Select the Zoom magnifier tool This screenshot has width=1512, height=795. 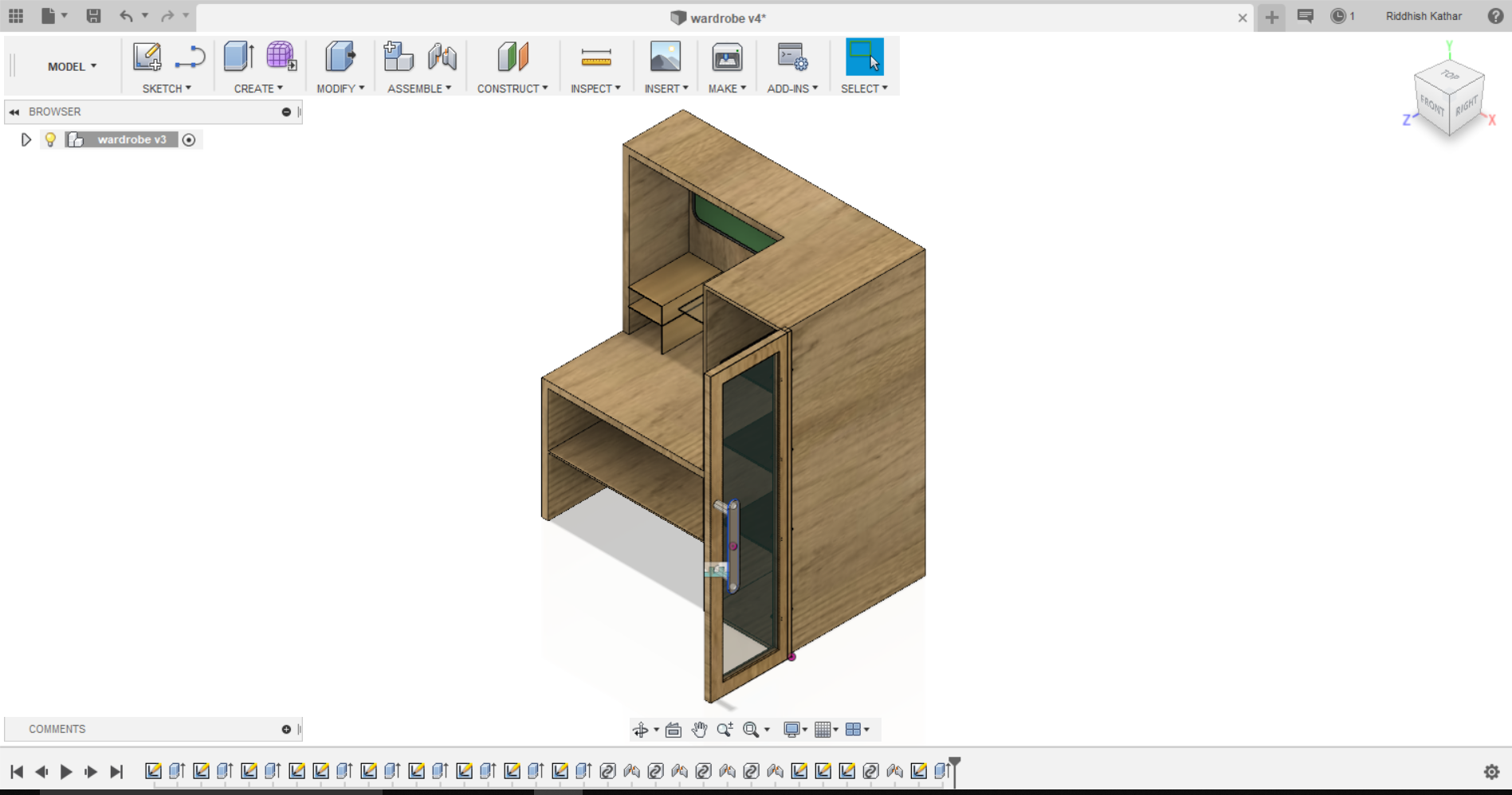click(x=725, y=730)
